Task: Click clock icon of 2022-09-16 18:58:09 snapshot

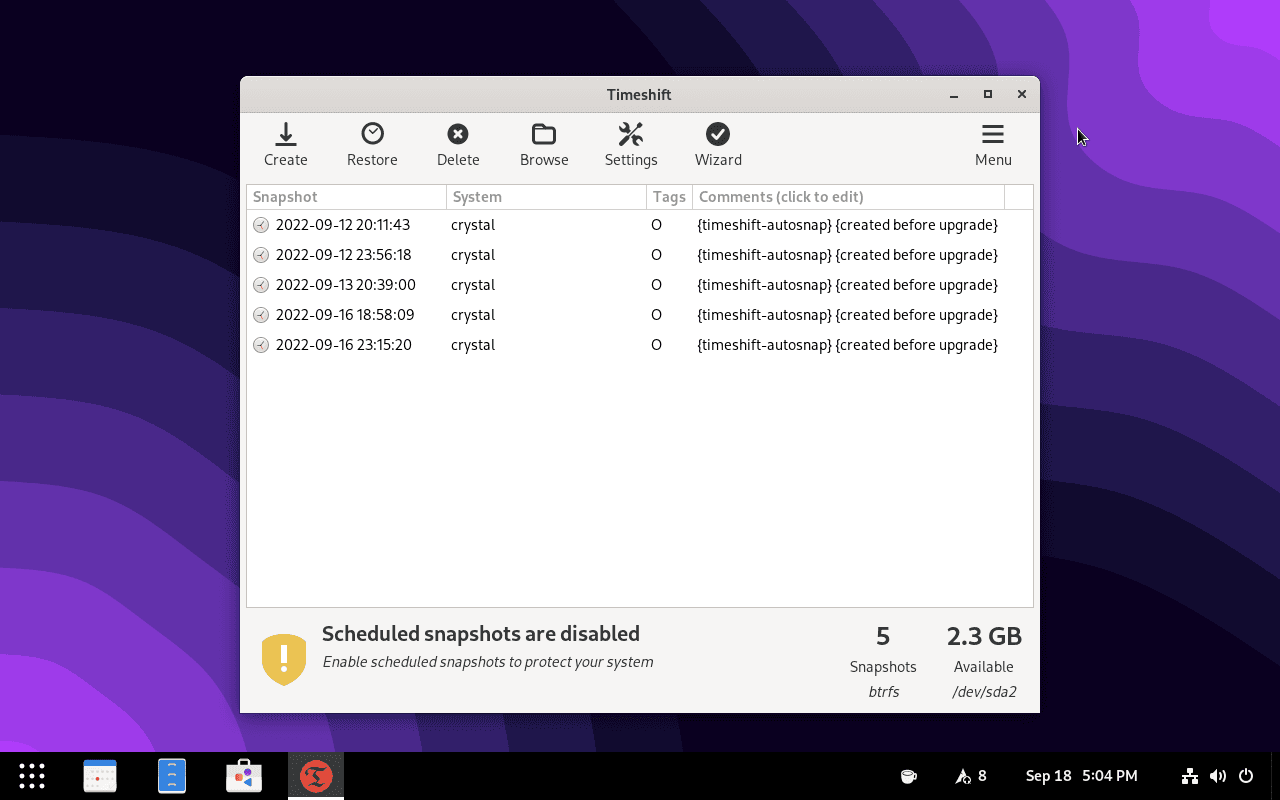Action: pyautogui.click(x=261, y=315)
